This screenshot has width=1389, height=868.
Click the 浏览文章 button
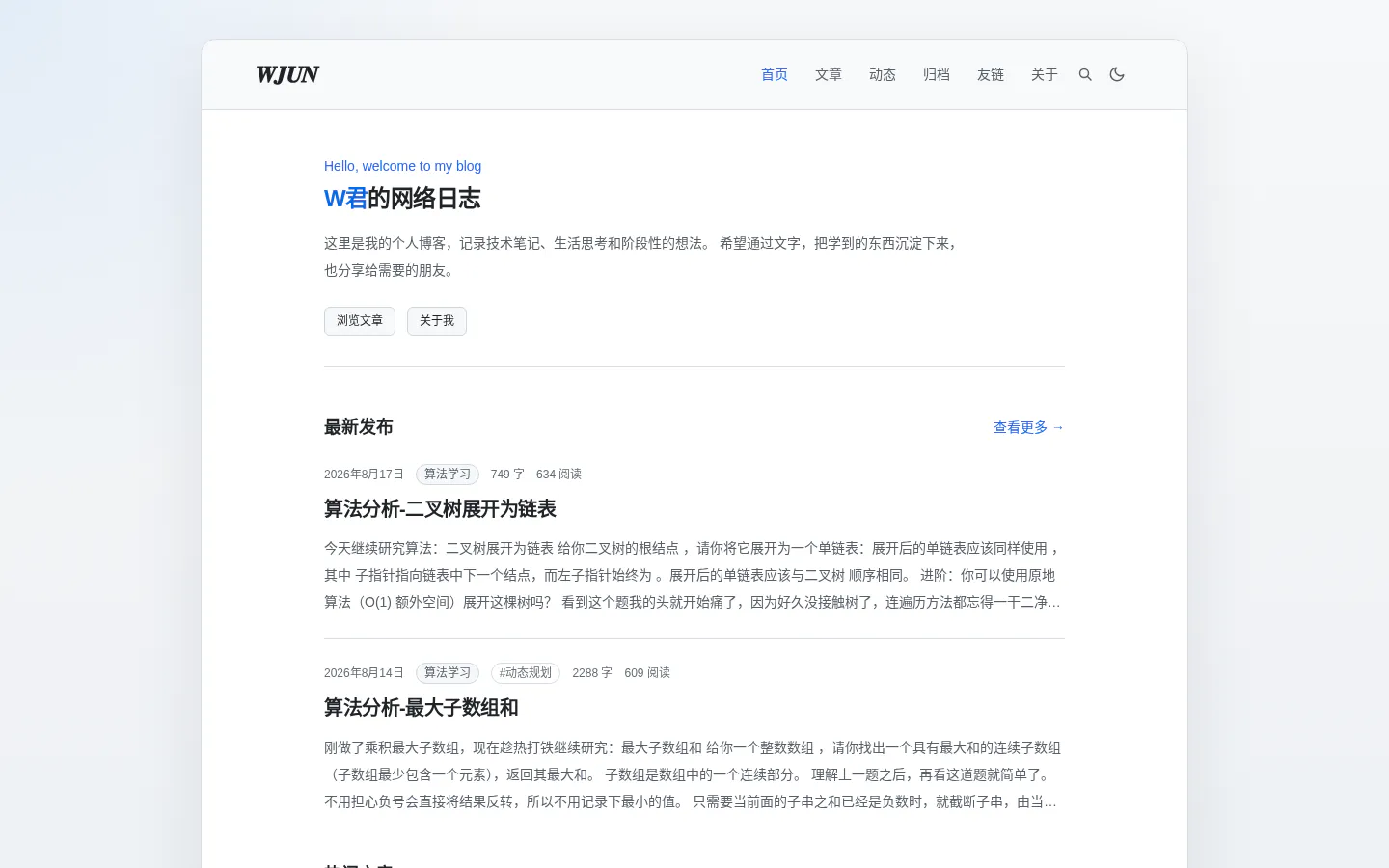pos(360,321)
